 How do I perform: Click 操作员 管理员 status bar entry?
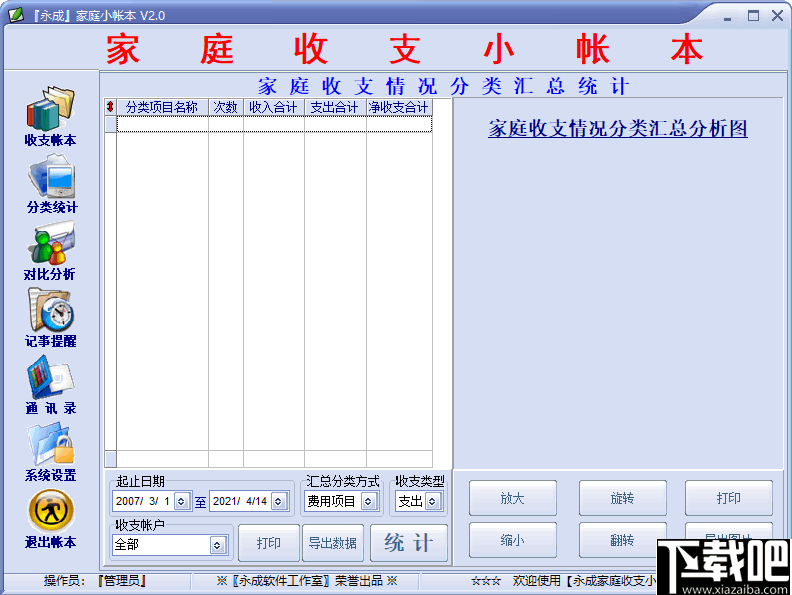95,581
